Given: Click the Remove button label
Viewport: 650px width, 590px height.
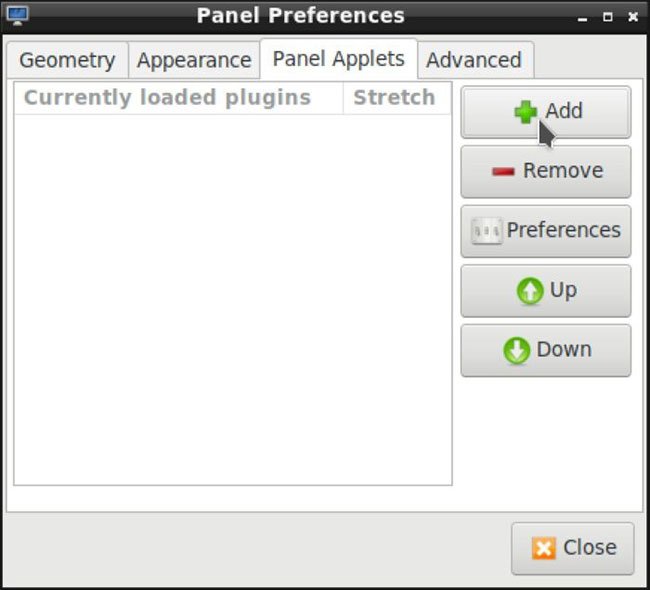Looking at the screenshot, I should 563,170.
